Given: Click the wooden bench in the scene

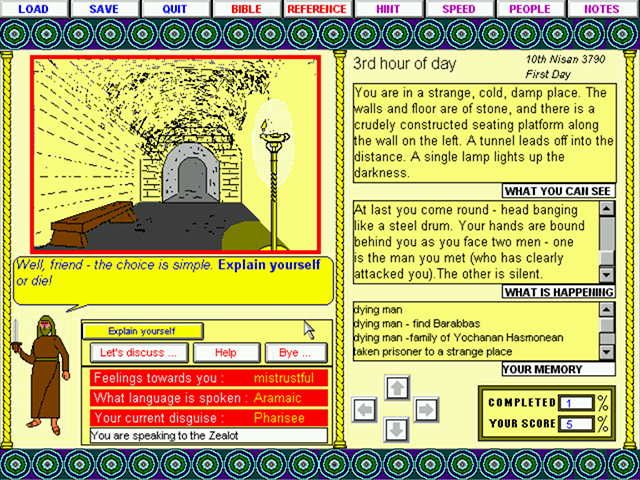Looking at the screenshot, I should pos(93,224).
